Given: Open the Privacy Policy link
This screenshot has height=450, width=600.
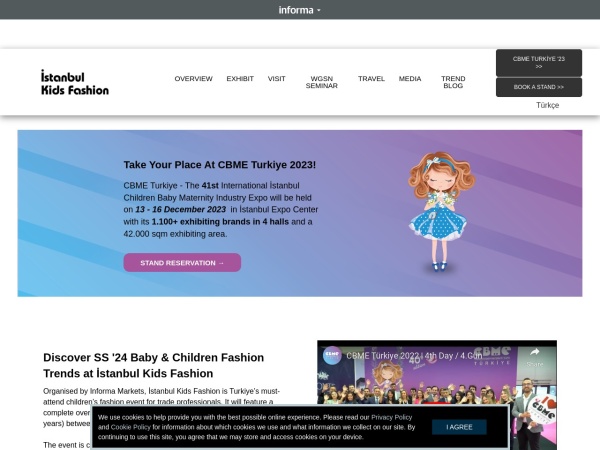Looking at the screenshot, I should (x=391, y=417).
